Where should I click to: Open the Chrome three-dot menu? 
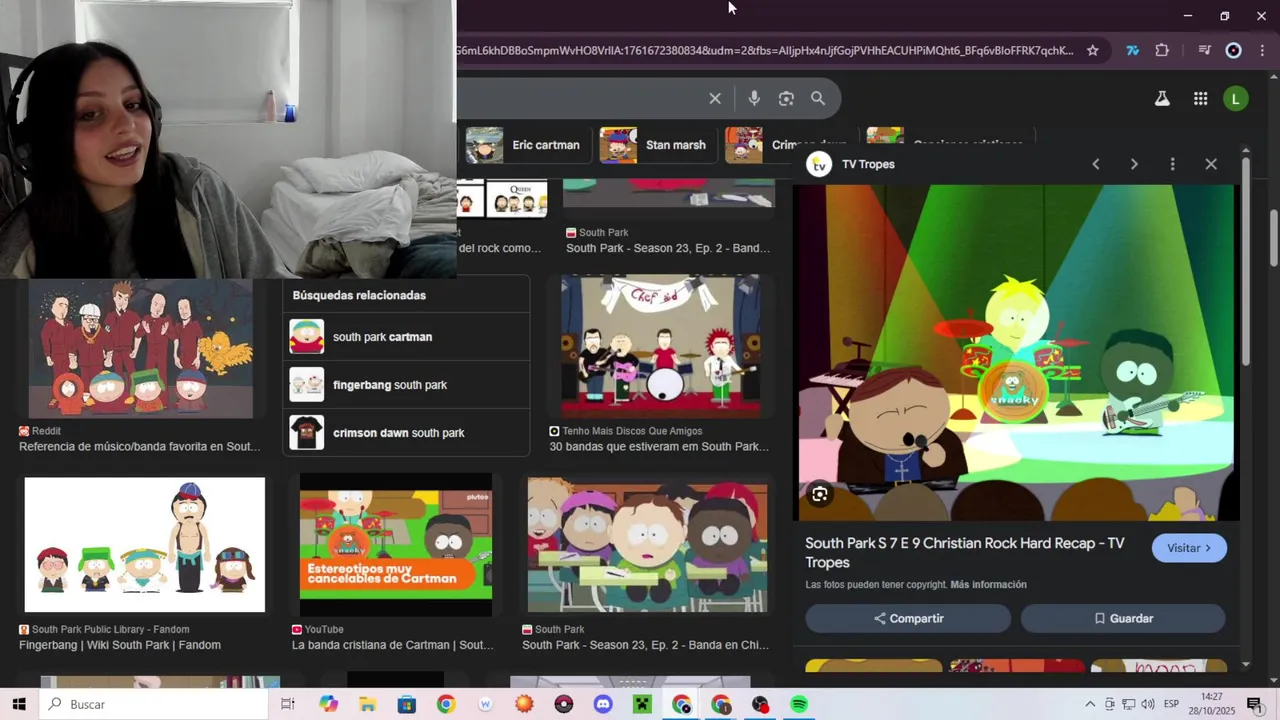pyautogui.click(x=1262, y=50)
